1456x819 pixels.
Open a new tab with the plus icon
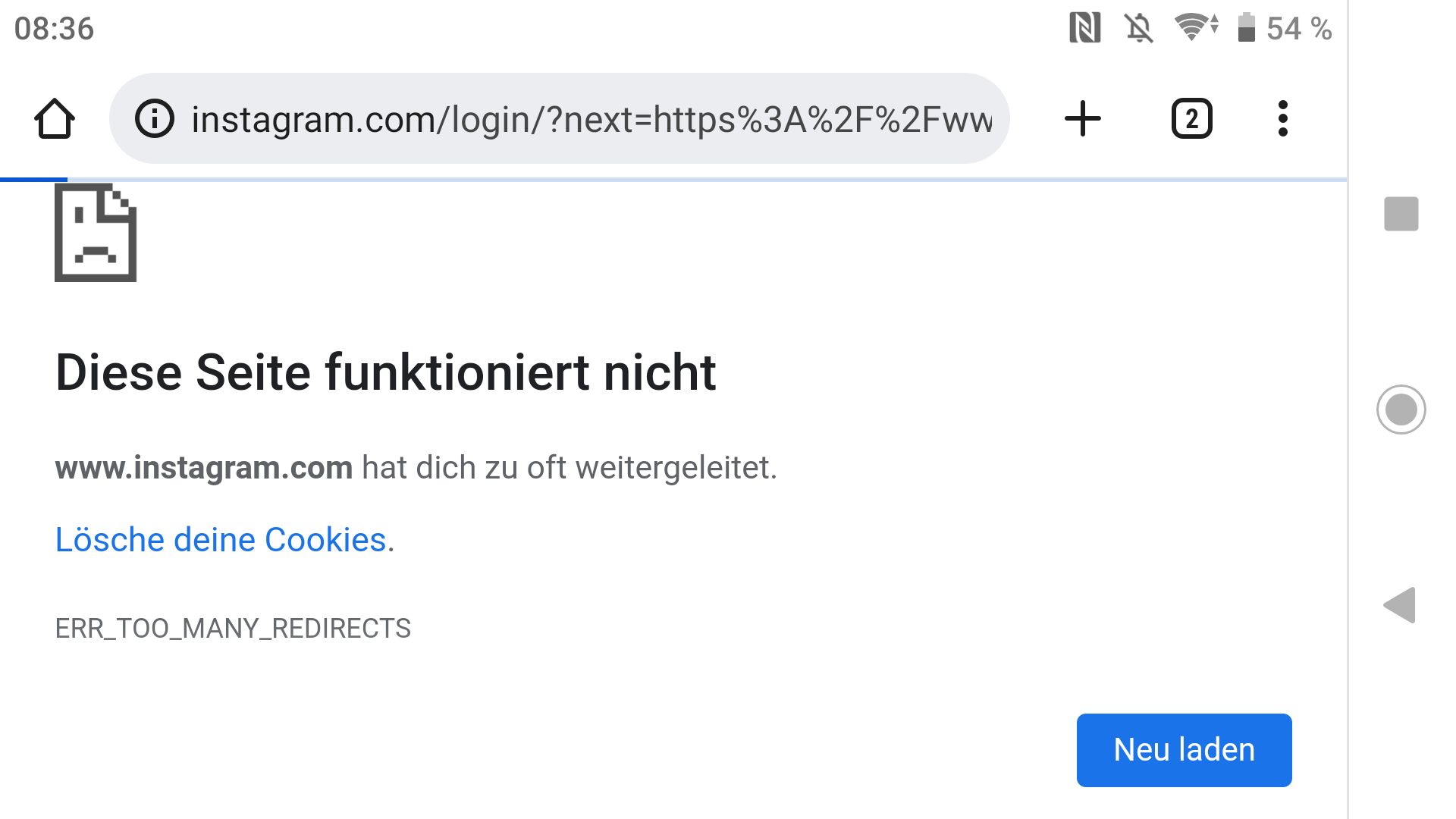pyautogui.click(x=1083, y=119)
